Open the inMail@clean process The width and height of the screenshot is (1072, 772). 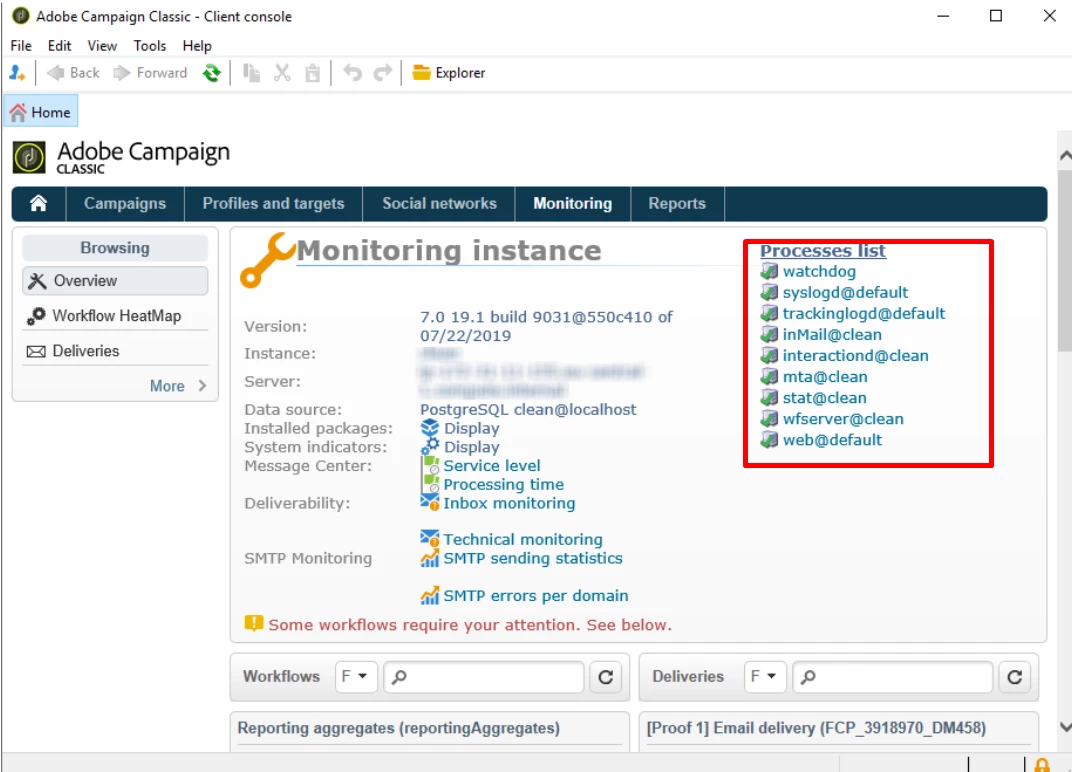coord(832,335)
